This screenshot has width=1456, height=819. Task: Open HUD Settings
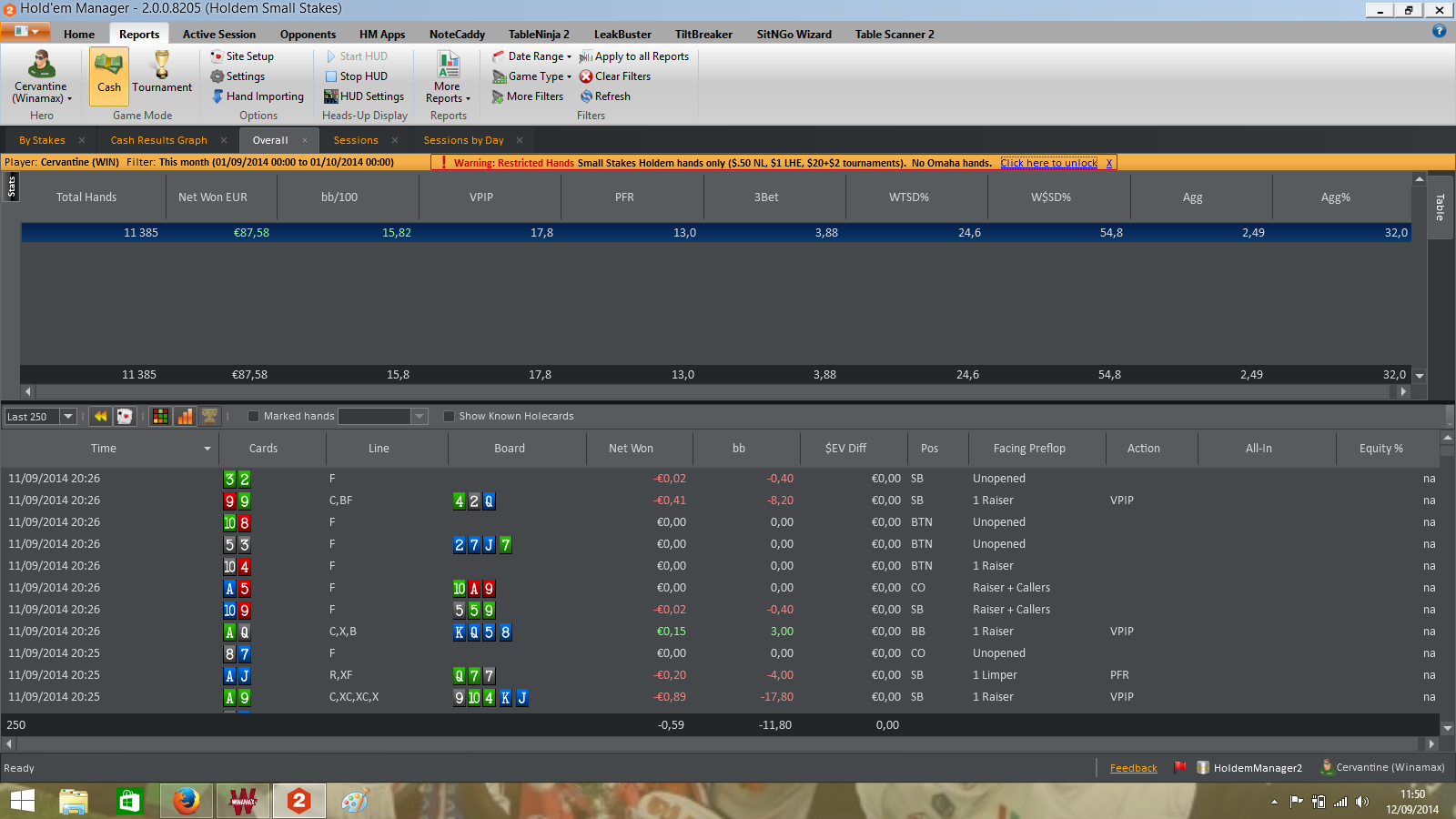(x=364, y=96)
